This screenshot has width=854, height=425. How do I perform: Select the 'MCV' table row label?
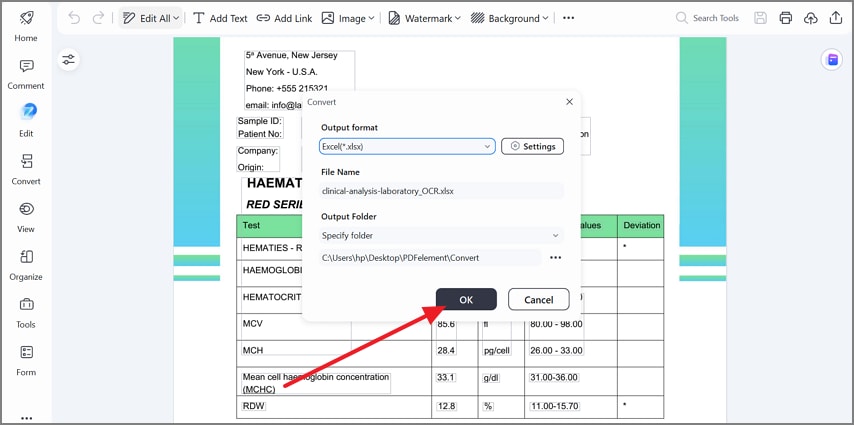[x=253, y=324]
